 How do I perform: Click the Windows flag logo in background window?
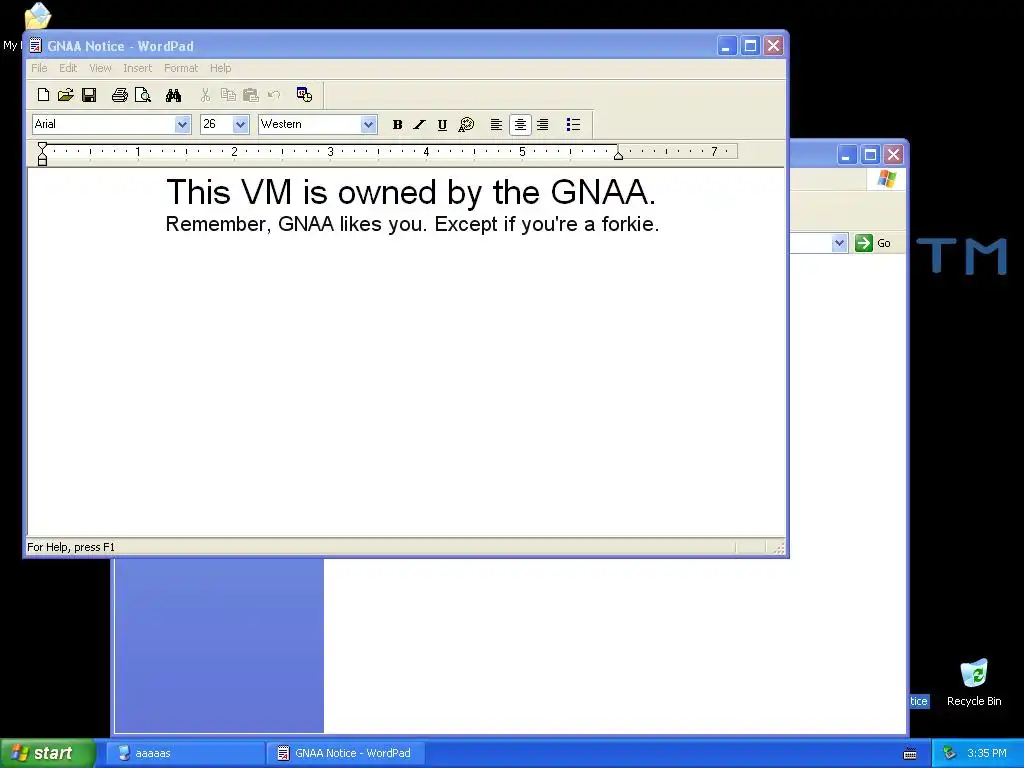coord(886,178)
